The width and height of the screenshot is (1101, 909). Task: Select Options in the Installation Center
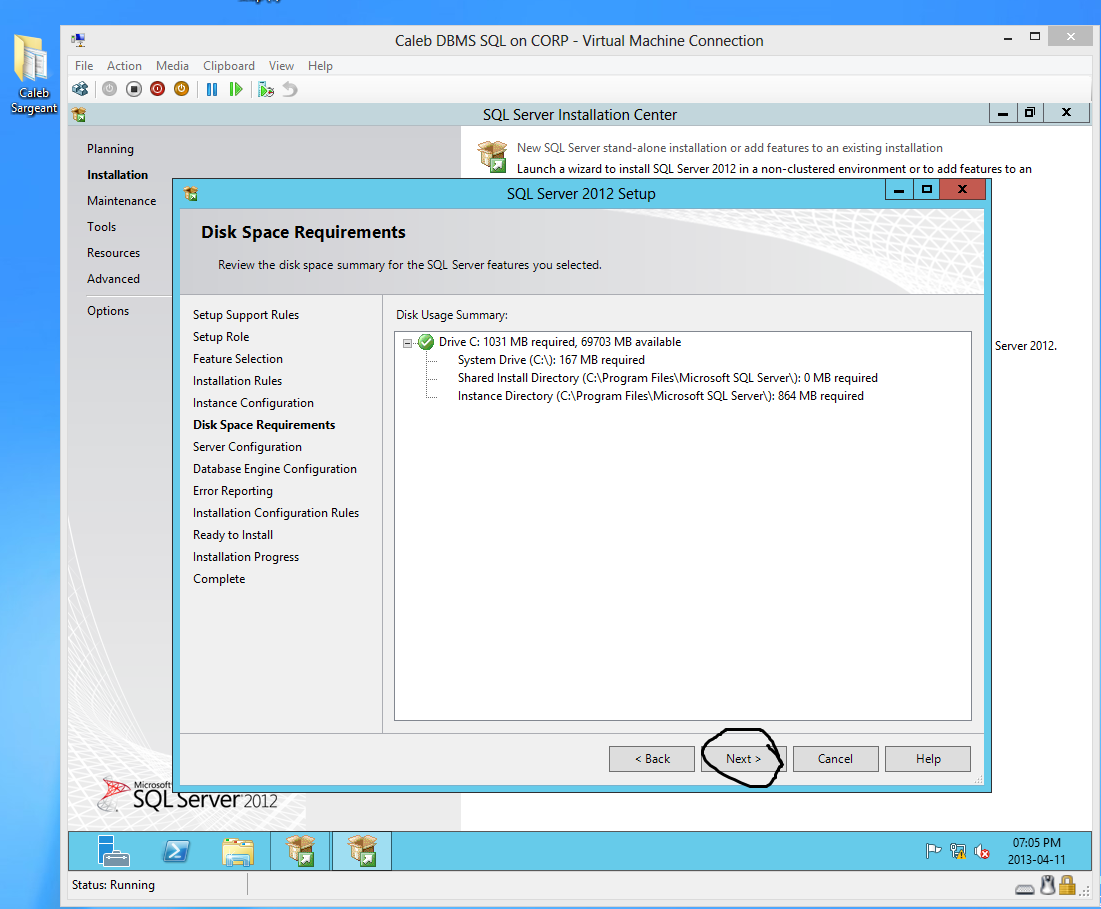tap(107, 311)
